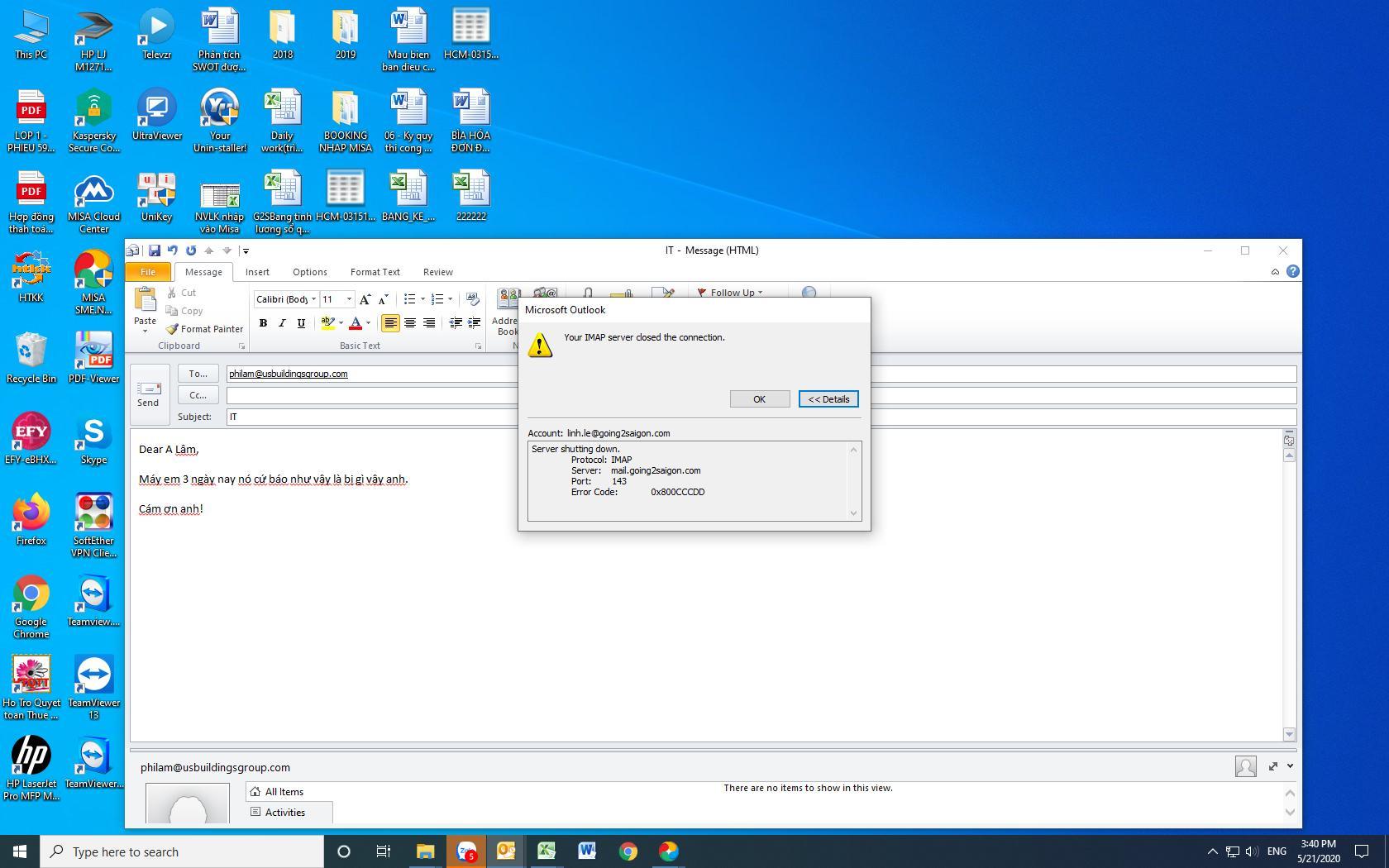Apply a numbered list

click(x=437, y=299)
